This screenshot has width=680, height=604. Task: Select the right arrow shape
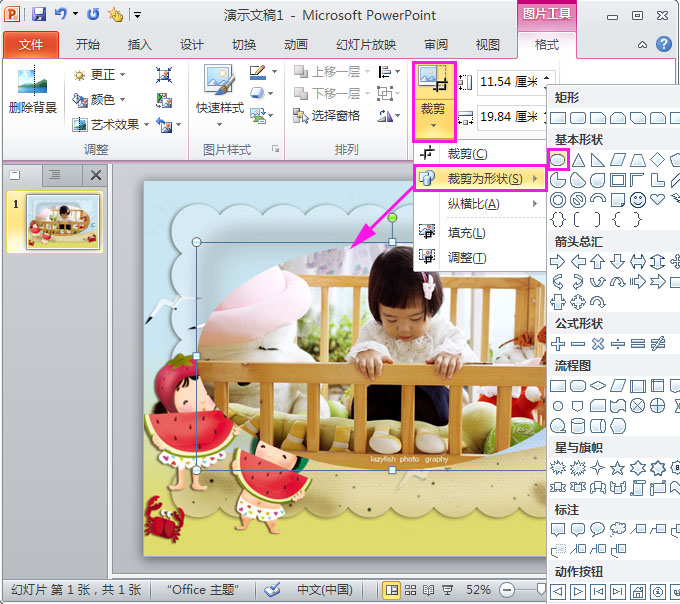click(558, 261)
